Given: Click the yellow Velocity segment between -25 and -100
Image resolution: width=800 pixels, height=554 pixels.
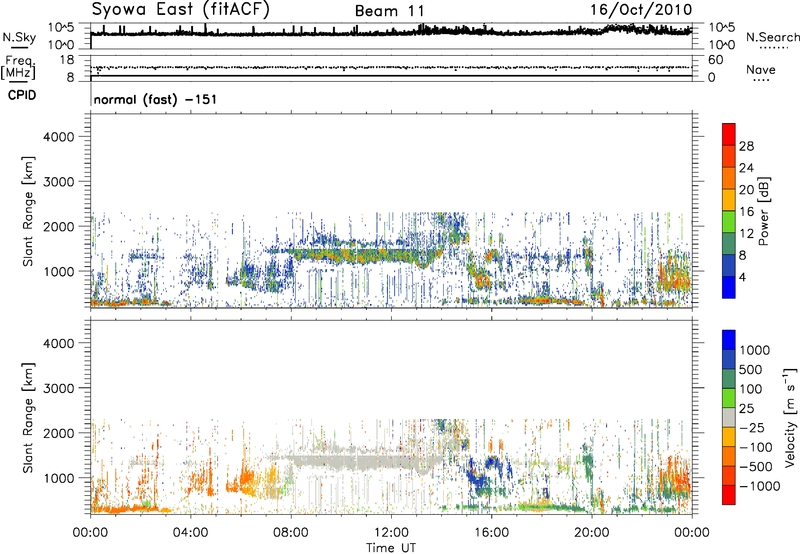Looking at the screenshot, I should pos(729,437).
